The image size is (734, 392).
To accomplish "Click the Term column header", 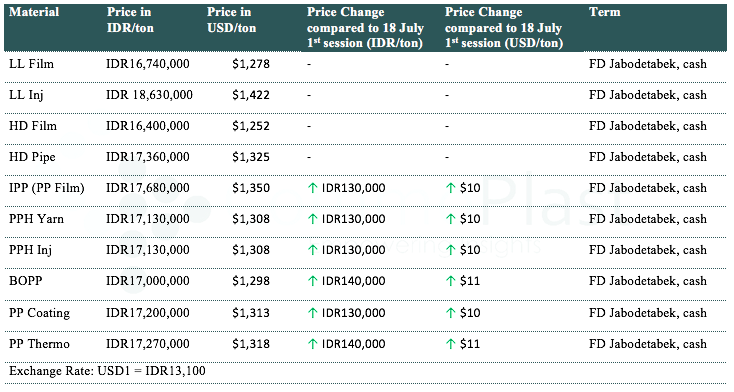I will (x=604, y=12).
